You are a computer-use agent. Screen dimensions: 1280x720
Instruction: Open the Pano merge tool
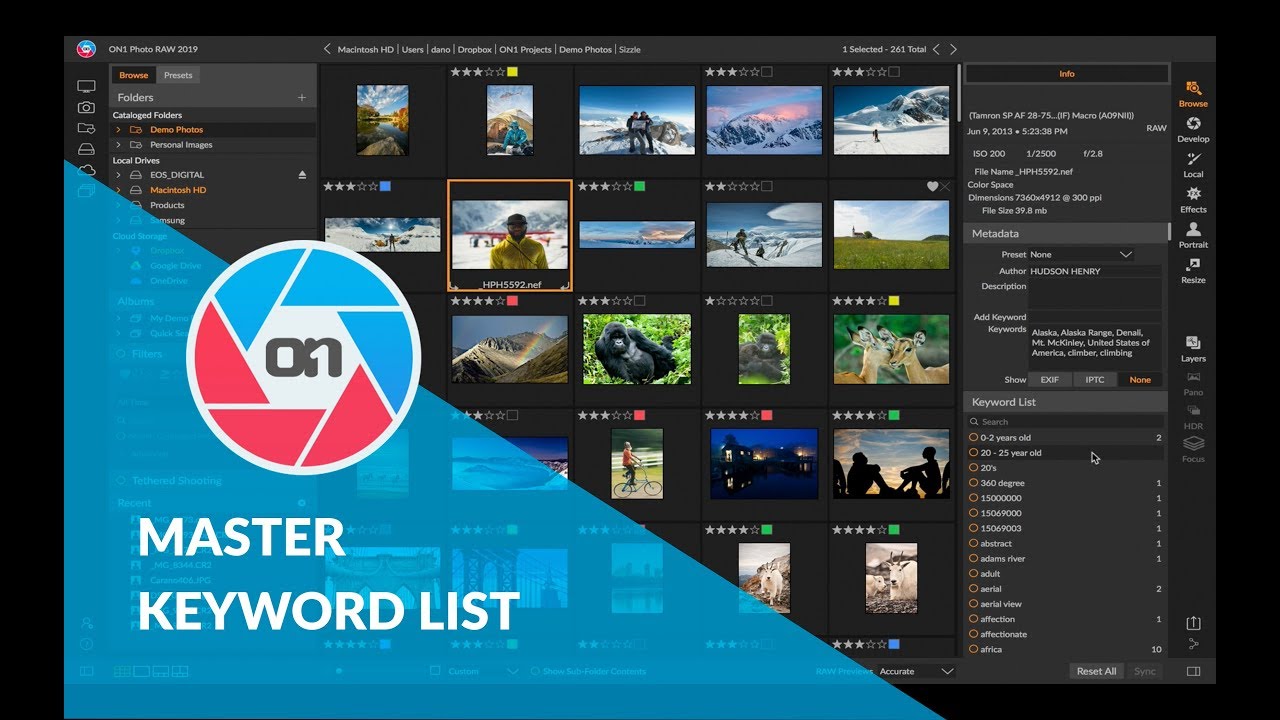tap(1193, 384)
